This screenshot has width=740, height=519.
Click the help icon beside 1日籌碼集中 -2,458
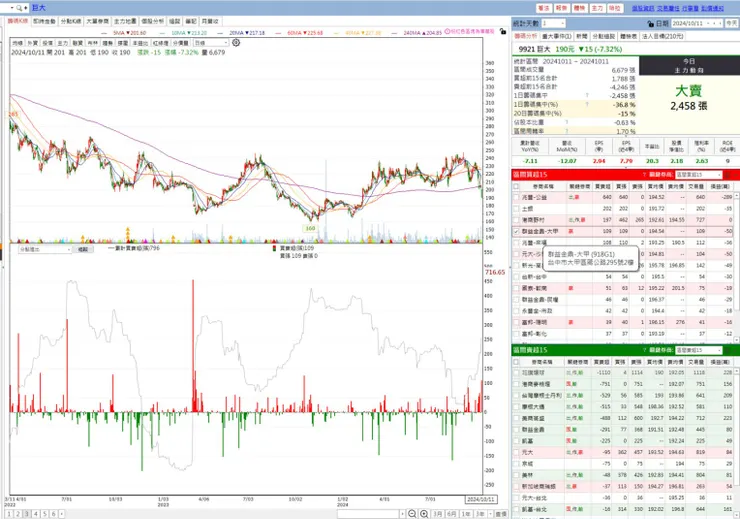coord(587,95)
